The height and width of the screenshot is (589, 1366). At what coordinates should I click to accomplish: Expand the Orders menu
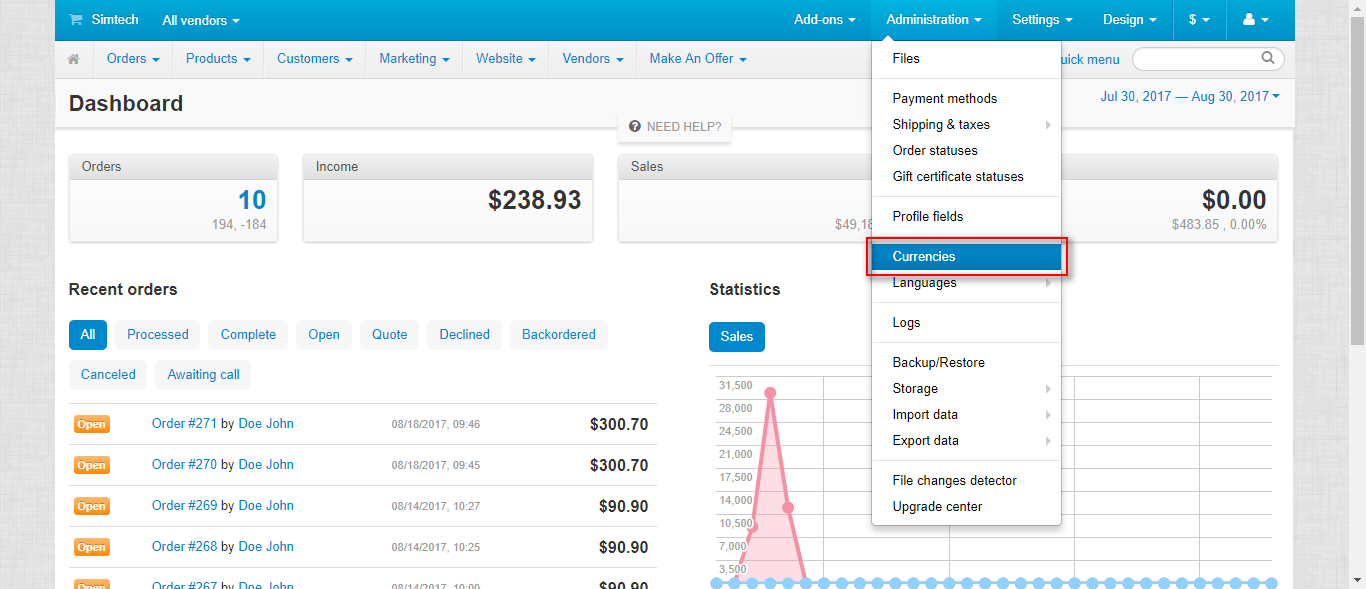click(133, 59)
